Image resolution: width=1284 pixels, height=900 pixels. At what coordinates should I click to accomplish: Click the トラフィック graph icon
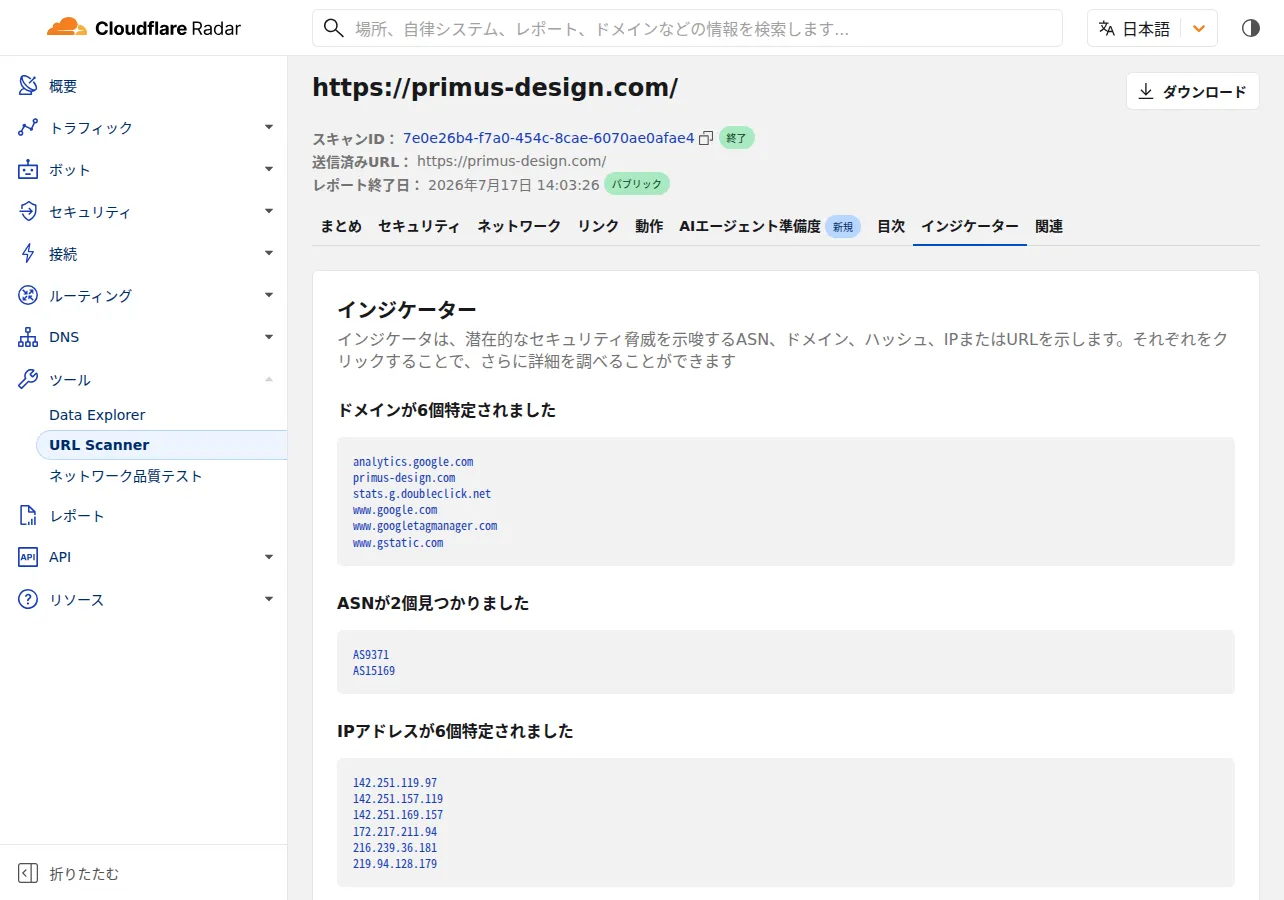[28, 128]
